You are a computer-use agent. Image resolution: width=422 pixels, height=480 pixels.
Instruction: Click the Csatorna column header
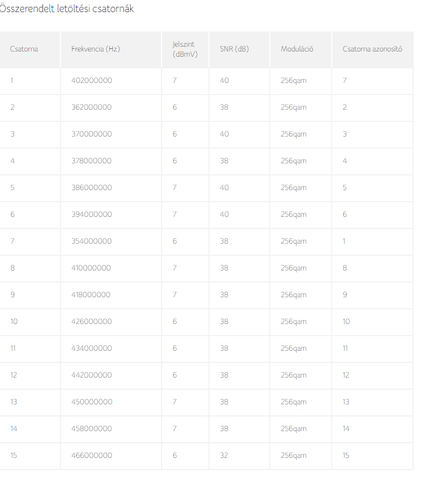24,49
